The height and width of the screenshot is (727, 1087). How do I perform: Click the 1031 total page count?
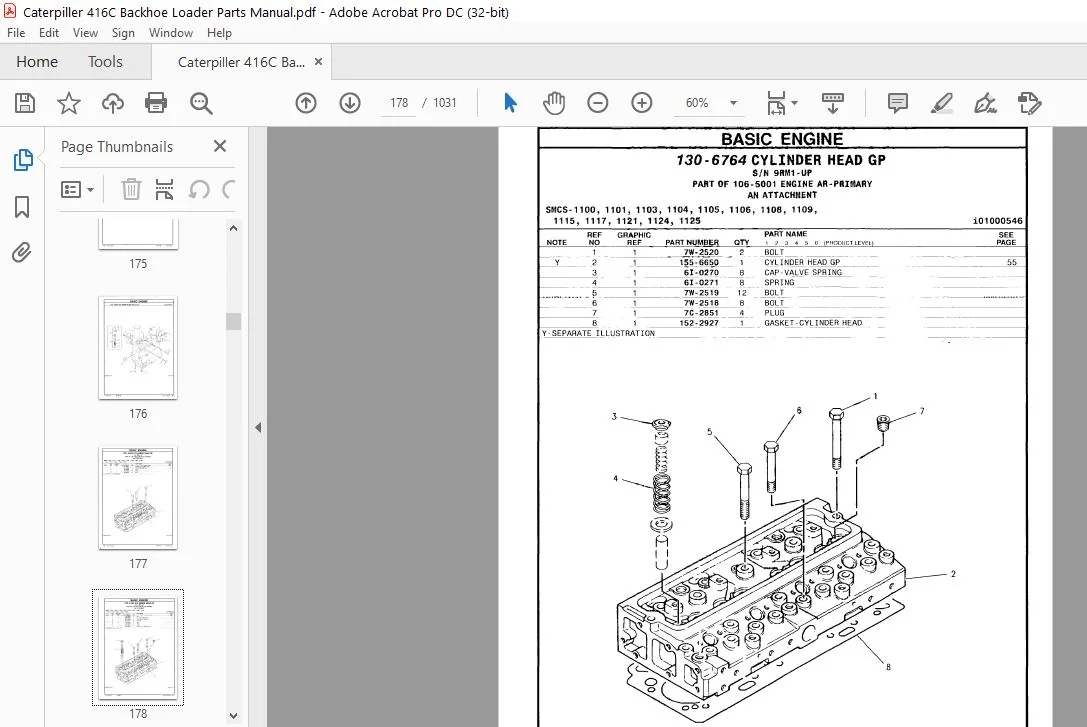click(445, 103)
